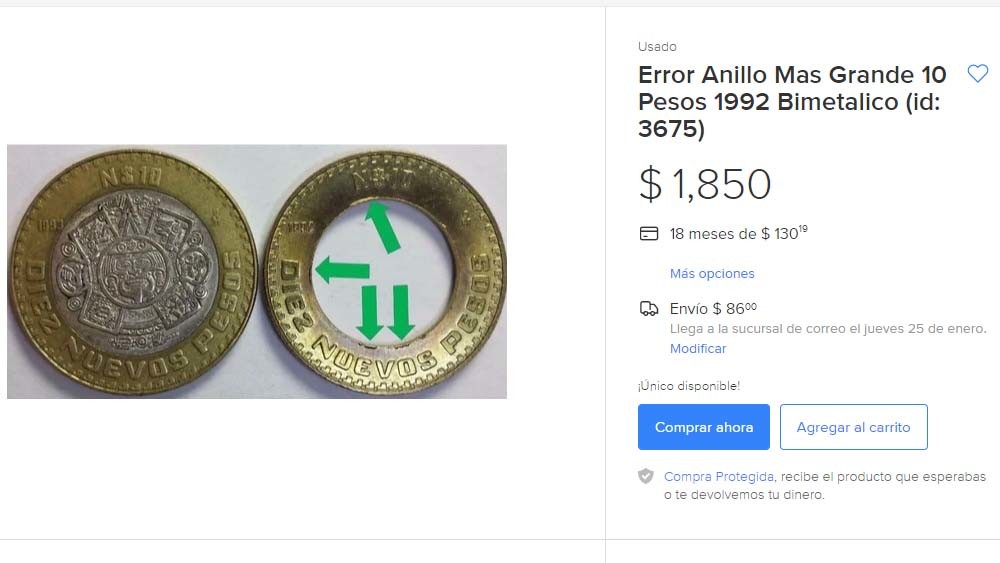This screenshot has height=563, width=1000.
Task: Click the ring-only coin on right
Action: tap(385, 273)
